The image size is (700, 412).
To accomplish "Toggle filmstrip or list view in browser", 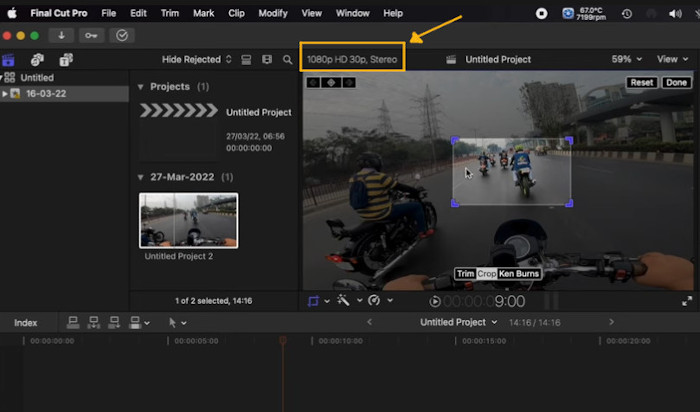I will [x=246, y=59].
